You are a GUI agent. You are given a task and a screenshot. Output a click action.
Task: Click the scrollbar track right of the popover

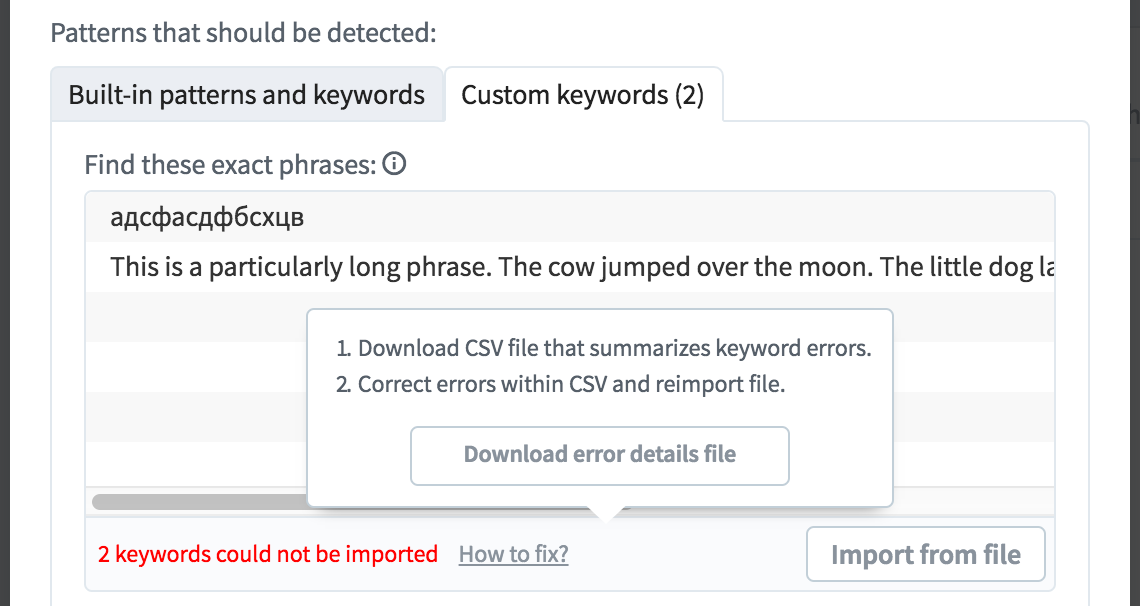(974, 502)
